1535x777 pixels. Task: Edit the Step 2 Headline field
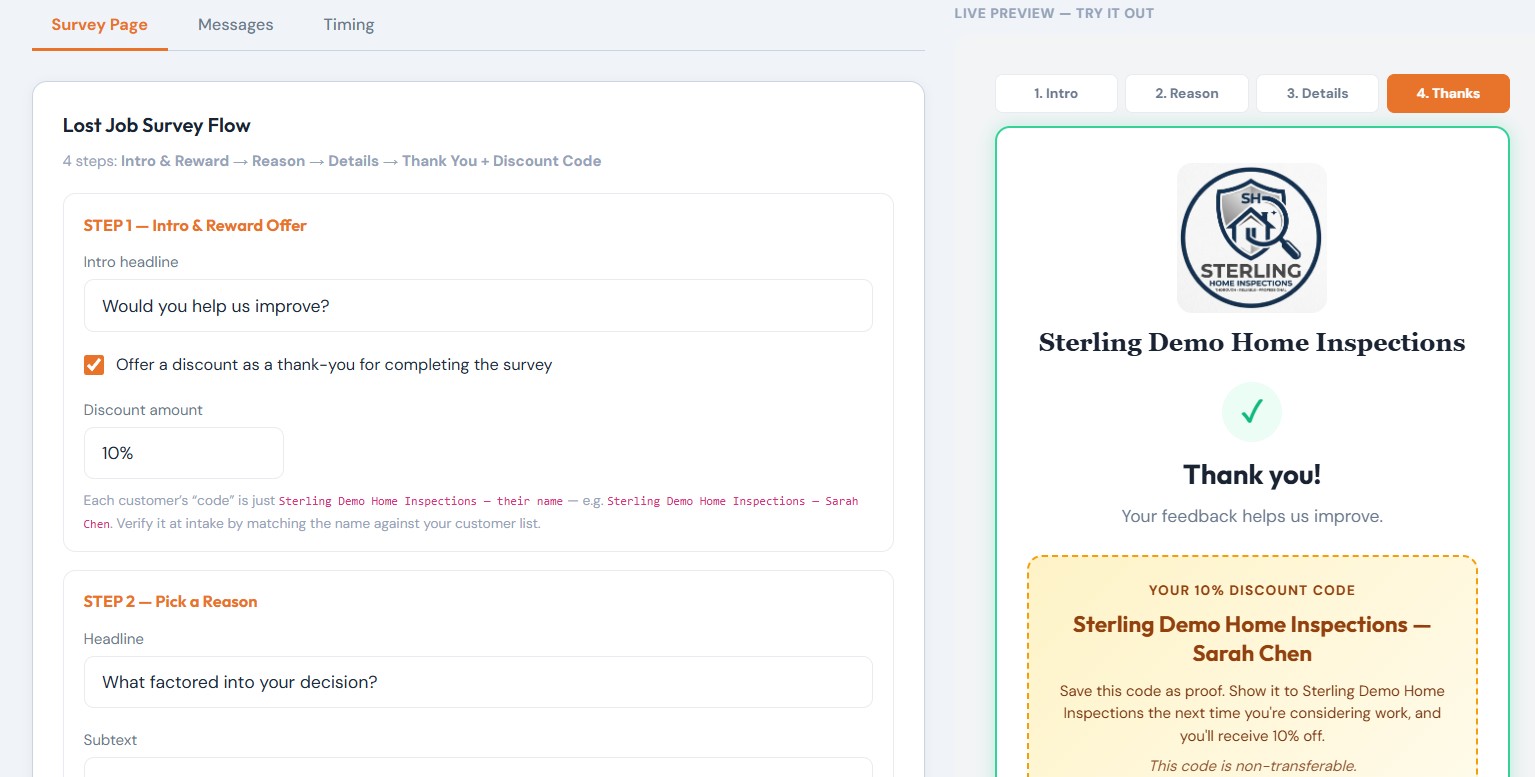tap(478, 682)
